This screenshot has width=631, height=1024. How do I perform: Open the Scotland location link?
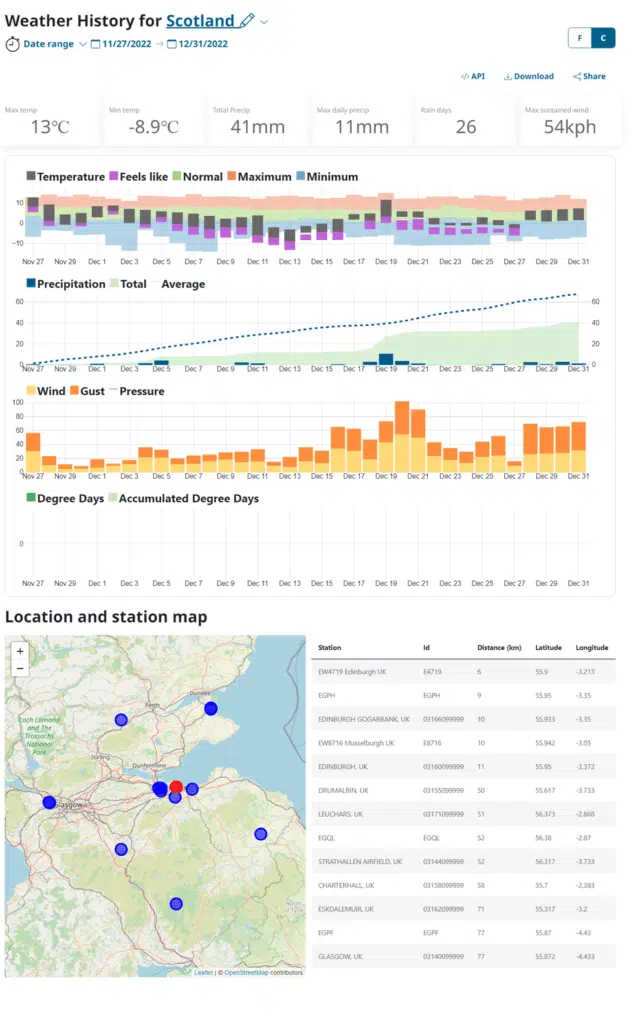pyautogui.click(x=200, y=21)
